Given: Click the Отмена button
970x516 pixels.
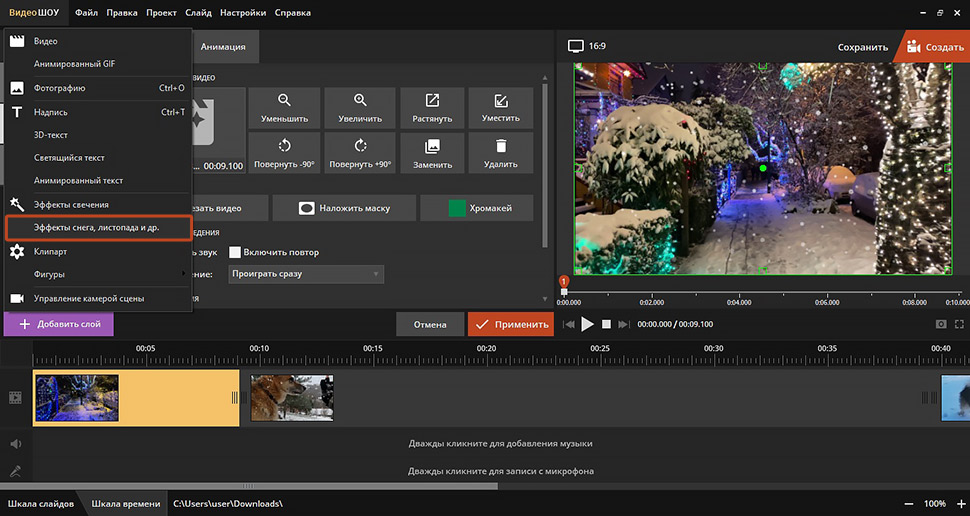Looking at the screenshot, I should coord(430,324).
